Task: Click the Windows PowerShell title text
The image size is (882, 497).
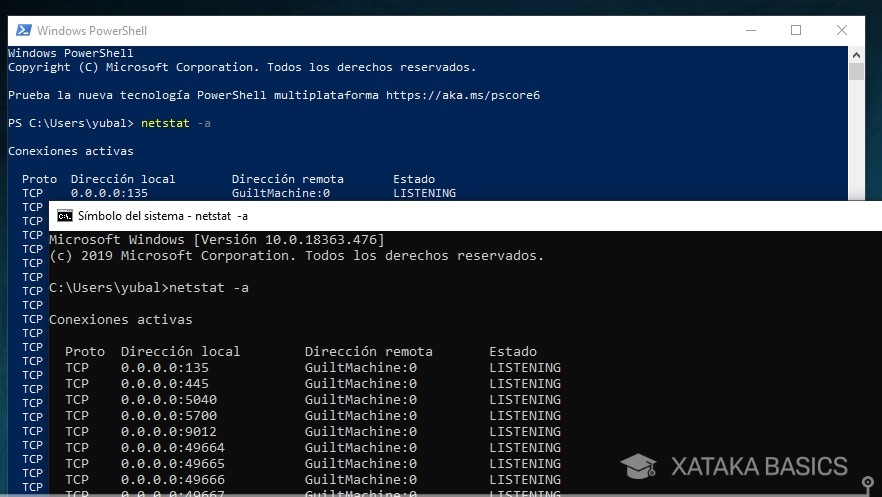Action: [92, 30]
